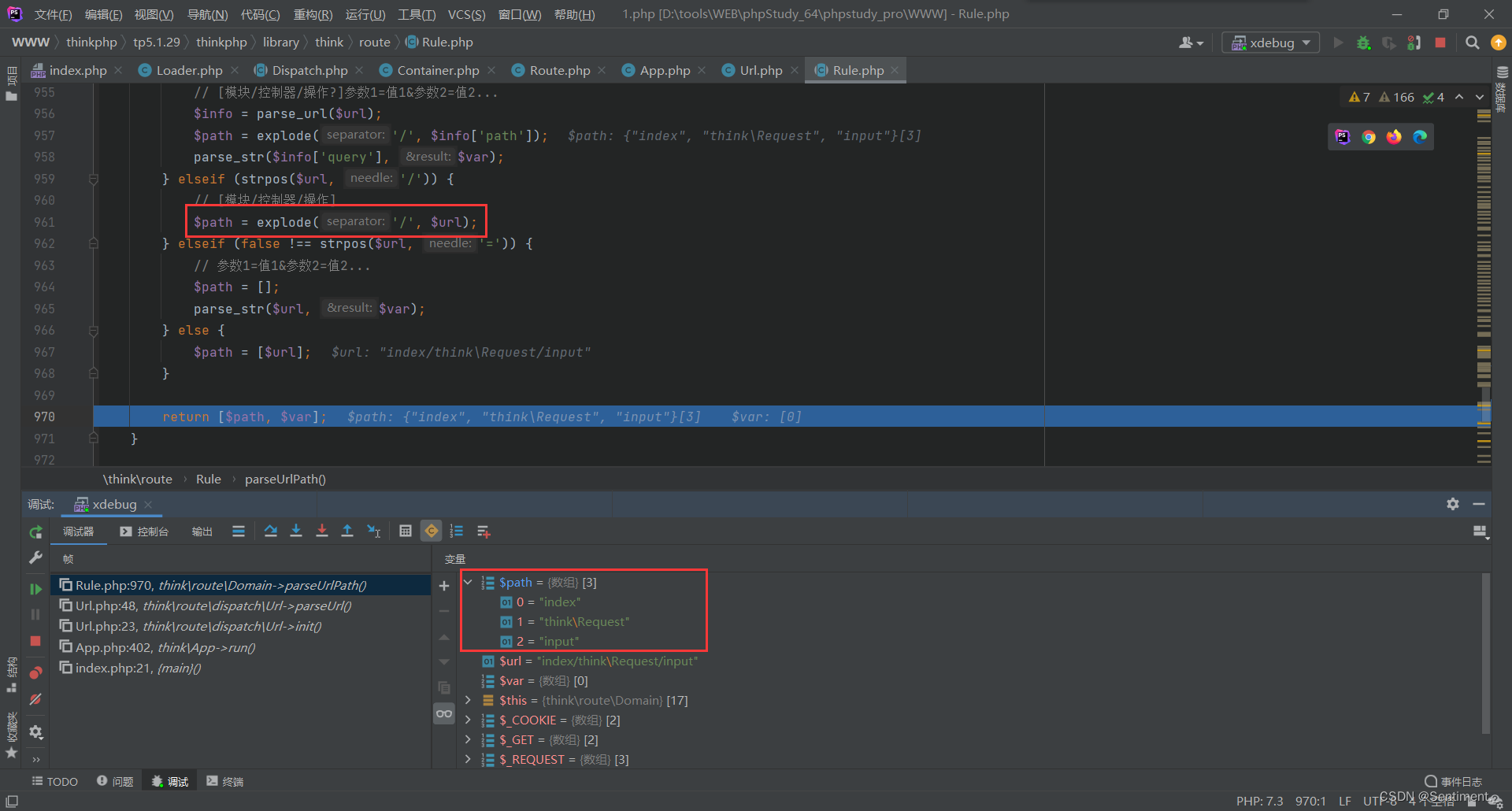Screen dimensions: 1512x811
Task: Click the Stop Listening for PHP Debug Connections icon
Action: pos(1415,43)
